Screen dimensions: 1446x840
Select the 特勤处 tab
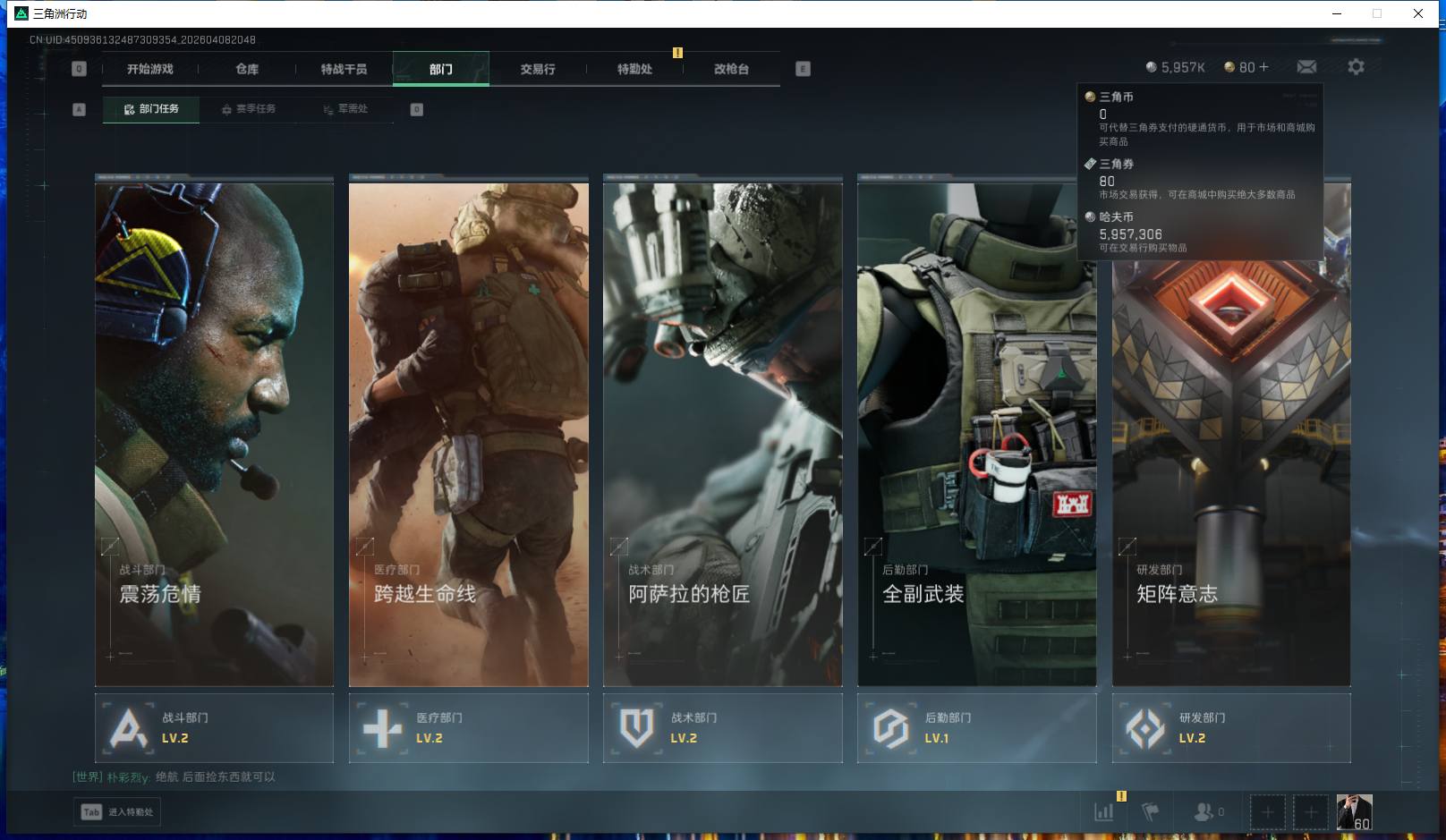click(x=634, y=69)
